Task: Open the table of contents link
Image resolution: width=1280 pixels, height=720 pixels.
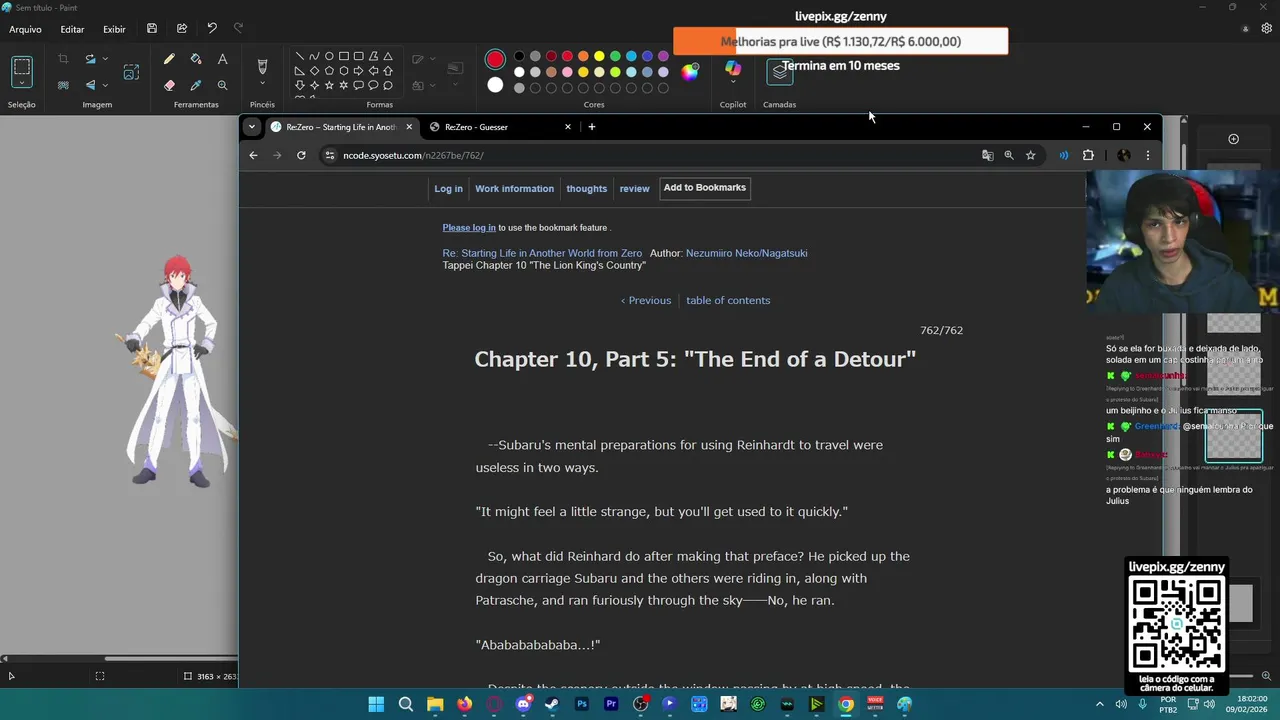Action: [x=728, y=300]
